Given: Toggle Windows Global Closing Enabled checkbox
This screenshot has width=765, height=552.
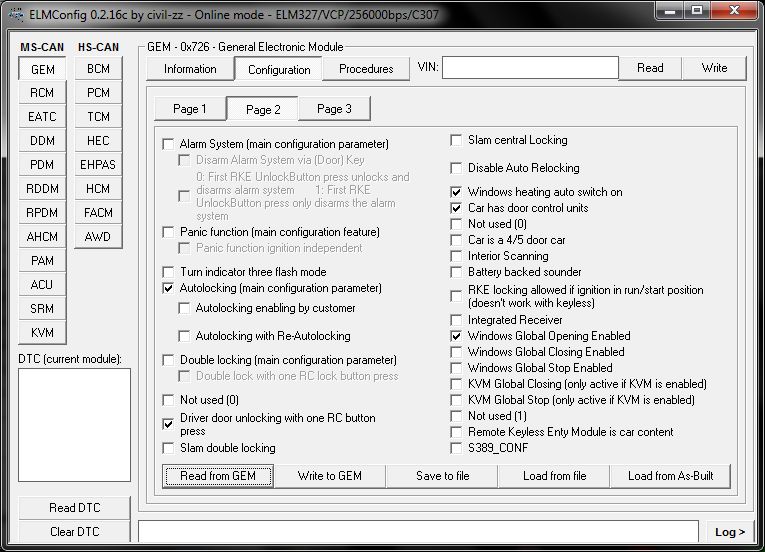Looking at the screenshot, I should [x=456, y=352].
